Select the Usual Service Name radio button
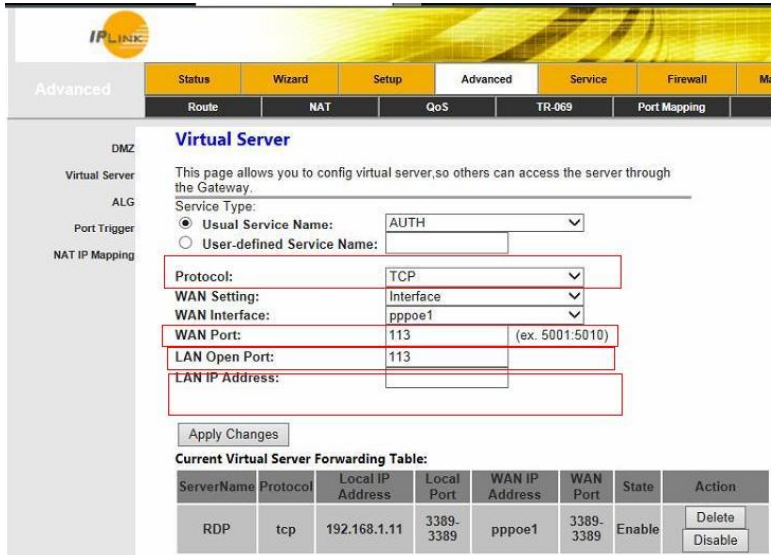 coord(183,224)
